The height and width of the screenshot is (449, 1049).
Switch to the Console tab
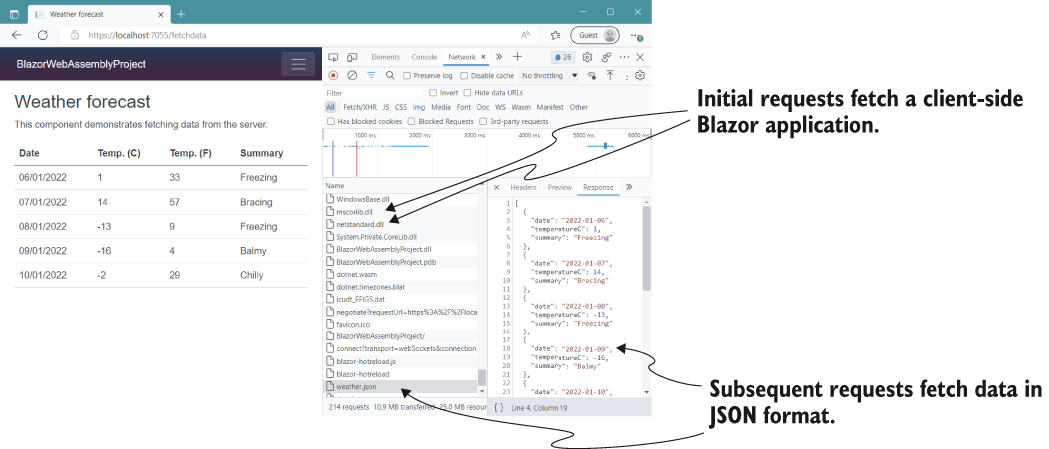click(424, 58)
